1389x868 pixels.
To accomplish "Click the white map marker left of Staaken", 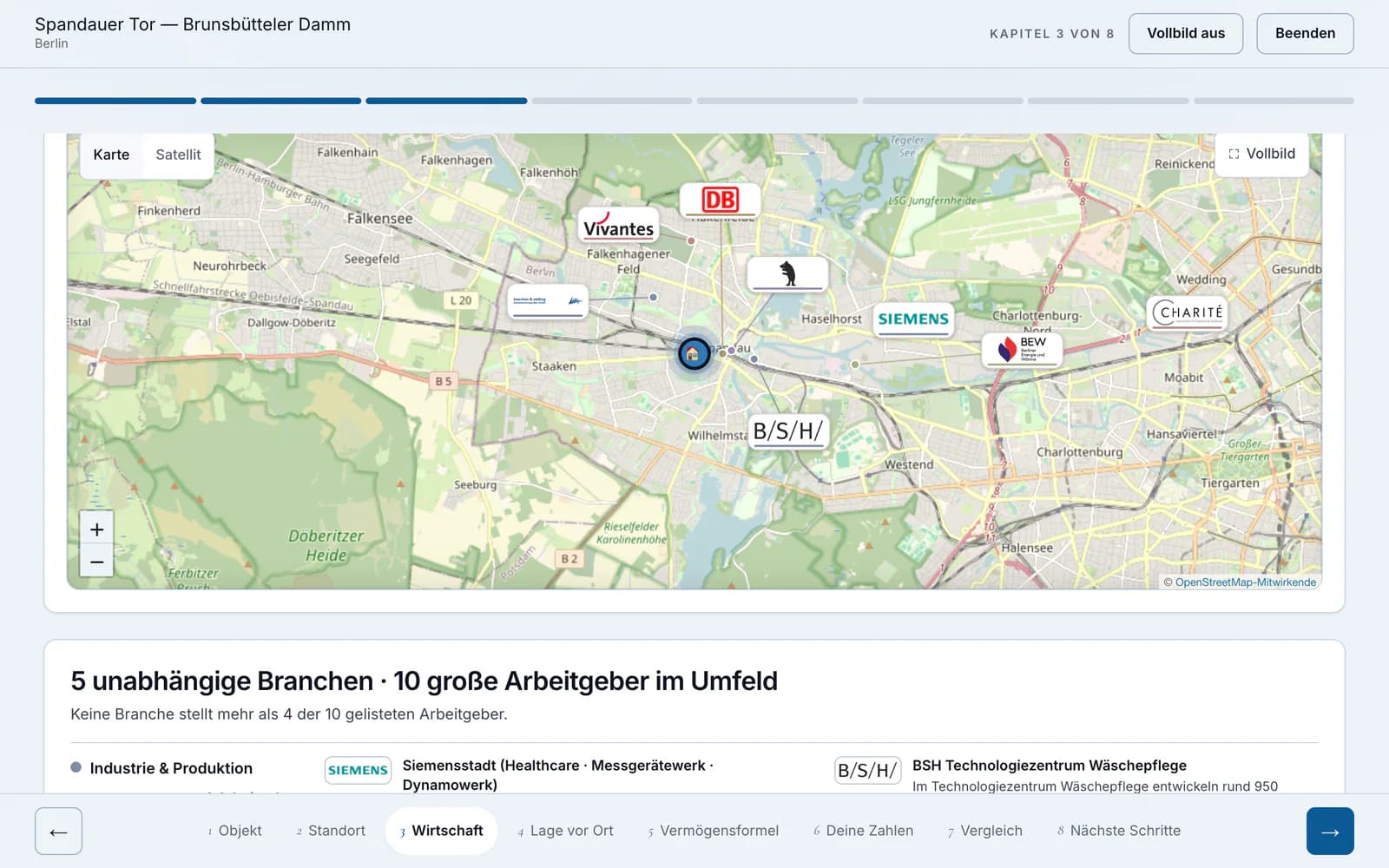I will [548, 301].
